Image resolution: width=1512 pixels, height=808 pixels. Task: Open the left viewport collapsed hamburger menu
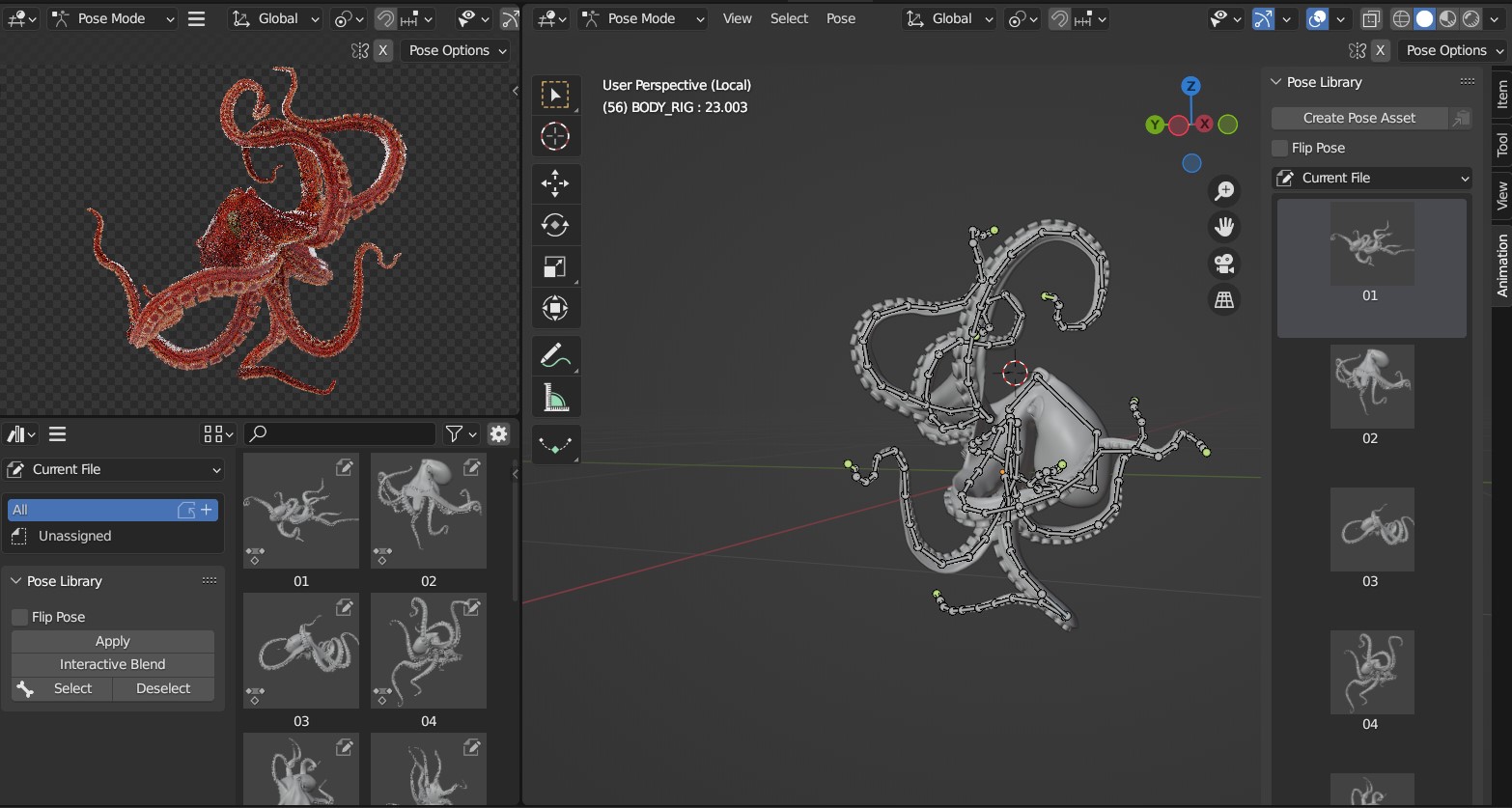coord(197,18)
